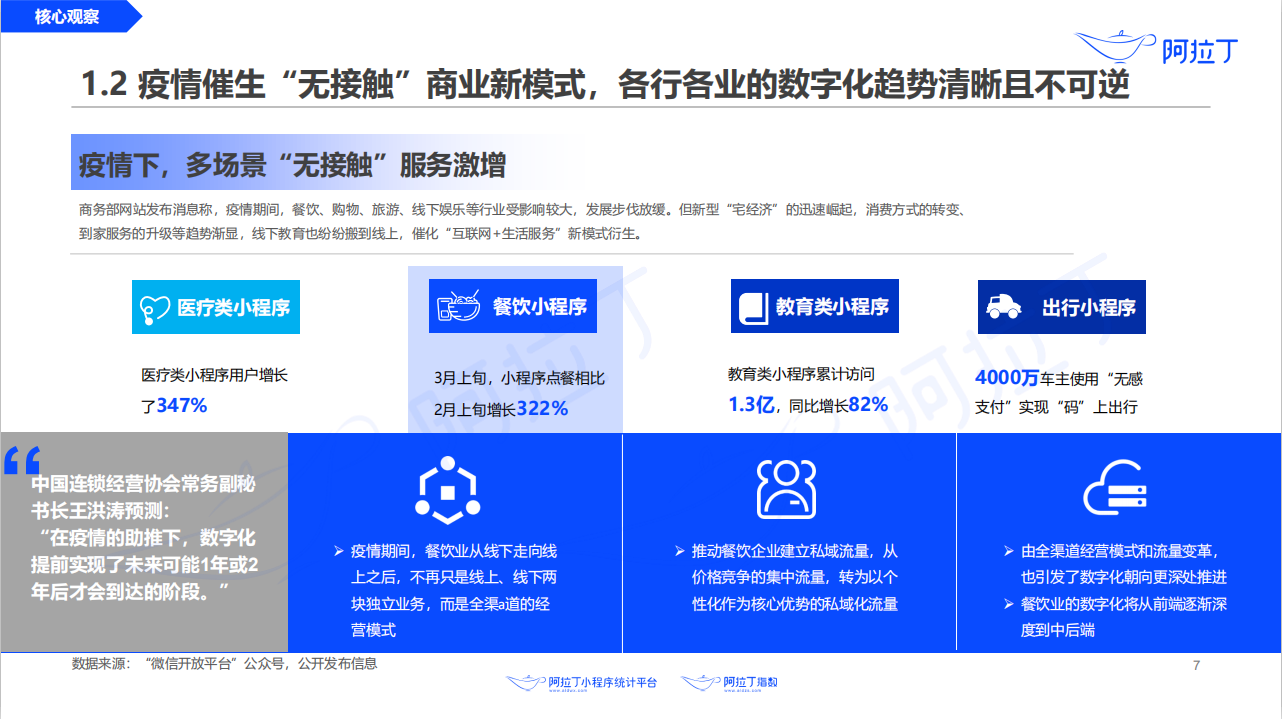Click the car travel icon
Screen dimensions: 1282x719
1004,306
